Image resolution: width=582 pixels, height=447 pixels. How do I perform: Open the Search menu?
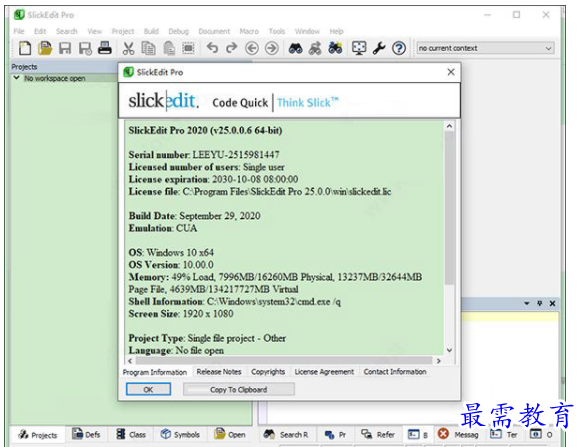coord(67,31)
